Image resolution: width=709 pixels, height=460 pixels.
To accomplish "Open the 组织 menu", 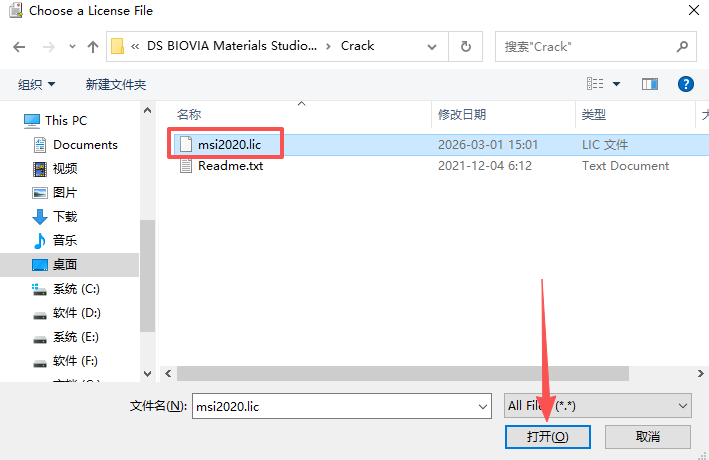I will (x=36, y=85).
